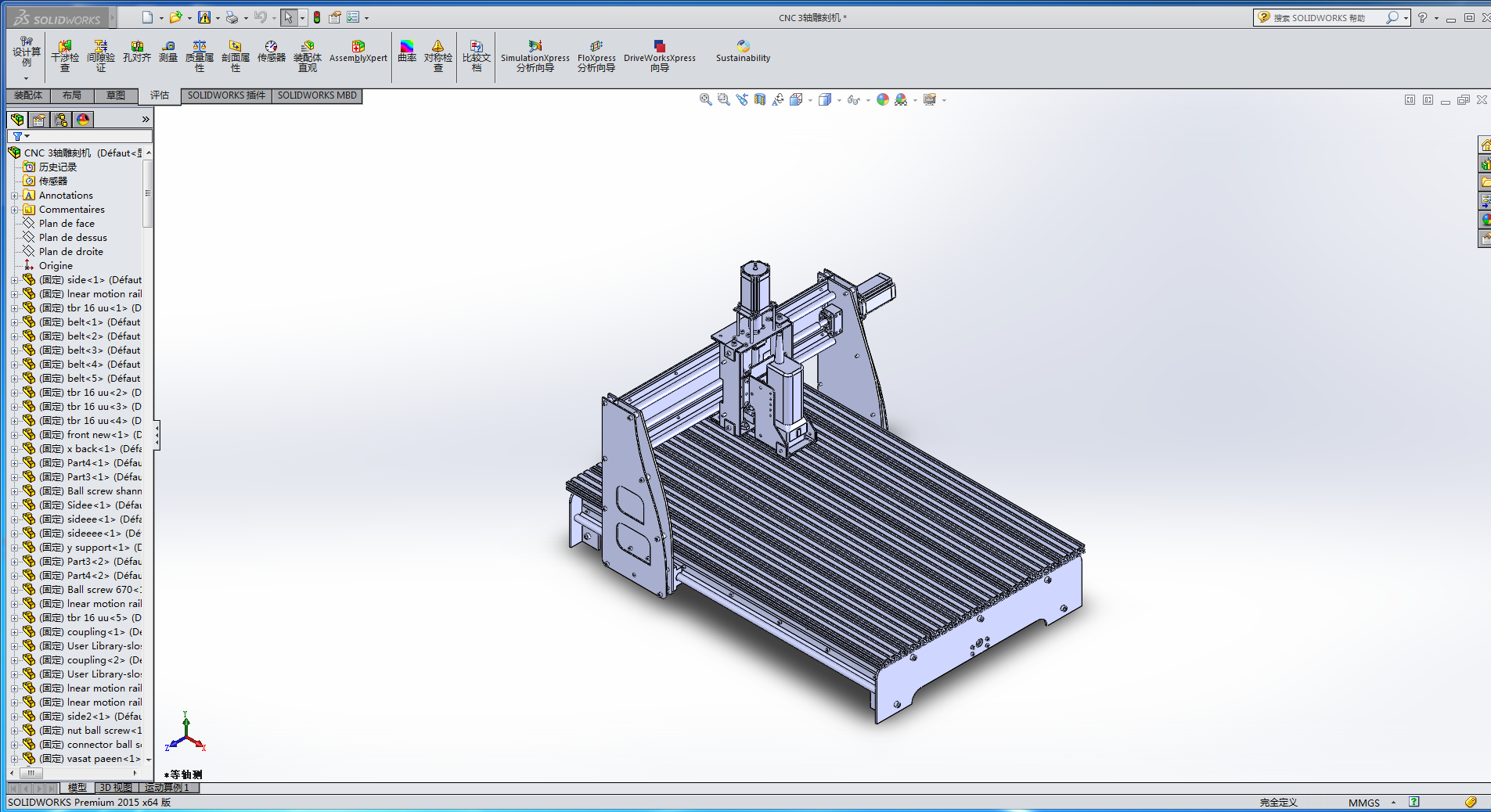This screenshot has width=1491, height=812.
Task: Launch AssemblyXpert from the ribbon
Action: (358, 52)
